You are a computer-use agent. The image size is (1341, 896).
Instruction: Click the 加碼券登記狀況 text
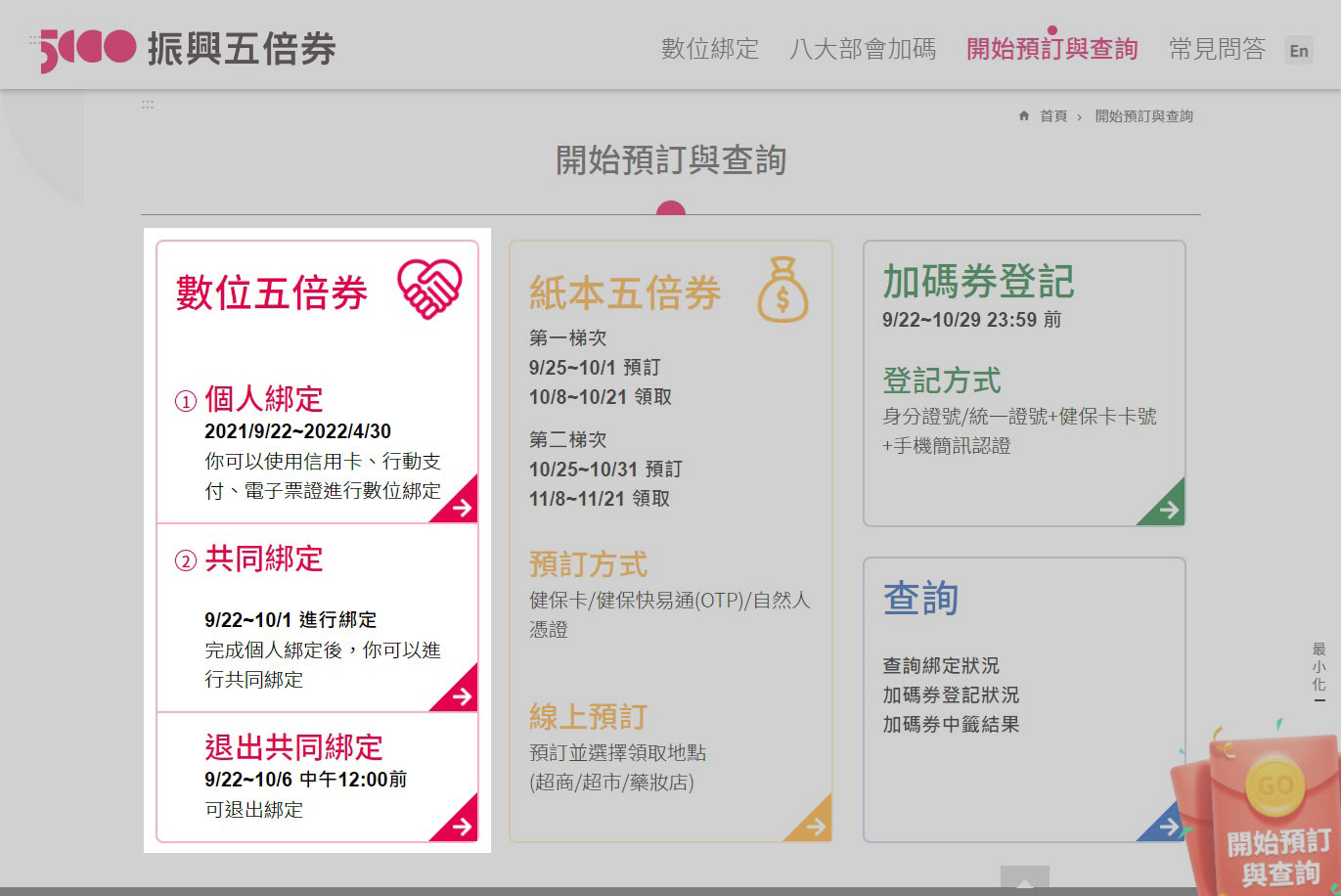tap(951, 695)
